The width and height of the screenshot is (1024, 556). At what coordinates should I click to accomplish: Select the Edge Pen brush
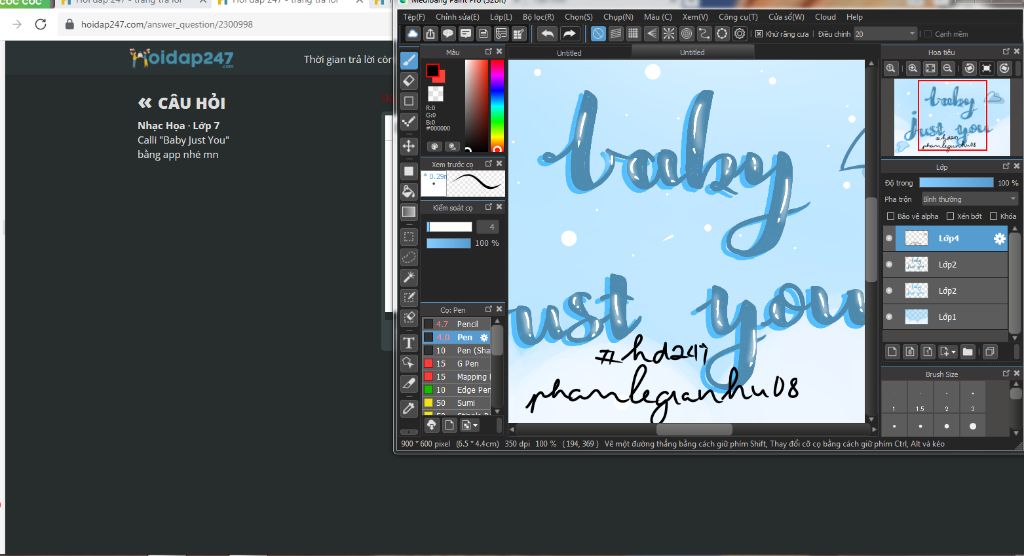pos(457,390)
